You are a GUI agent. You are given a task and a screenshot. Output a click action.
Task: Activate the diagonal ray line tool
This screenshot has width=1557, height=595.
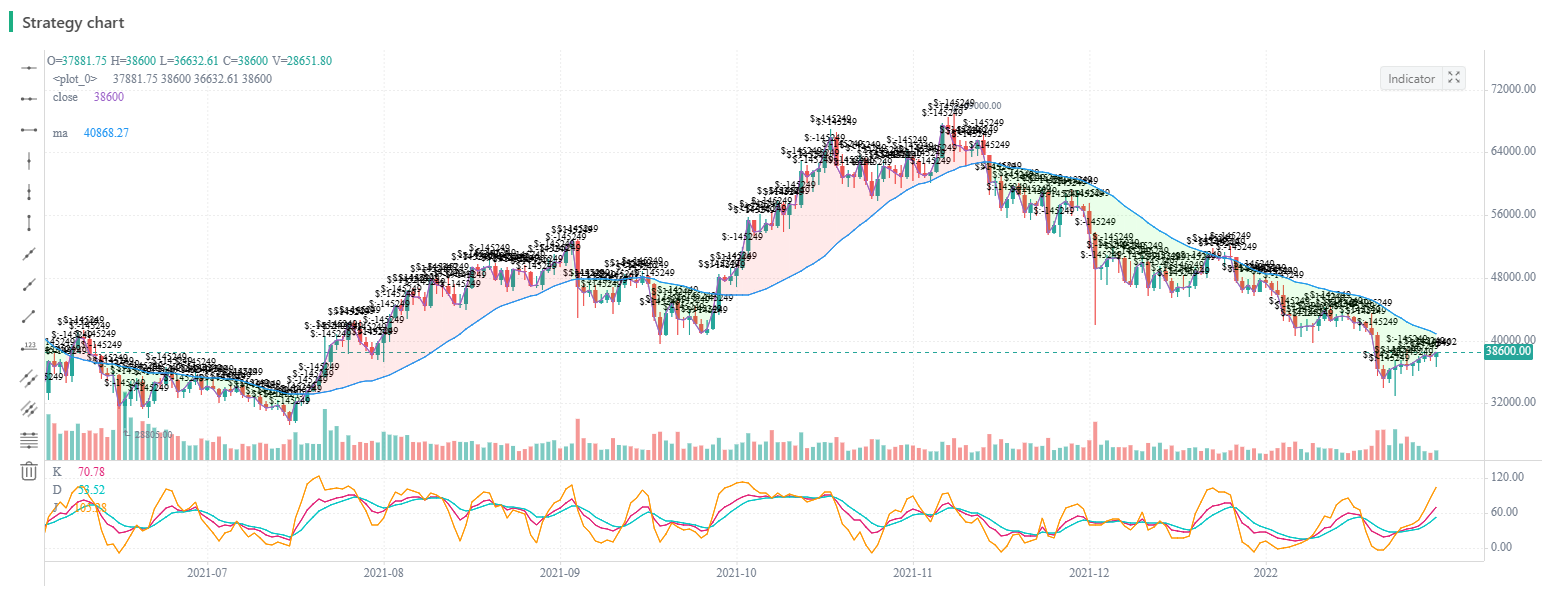[x=29, y=285]
